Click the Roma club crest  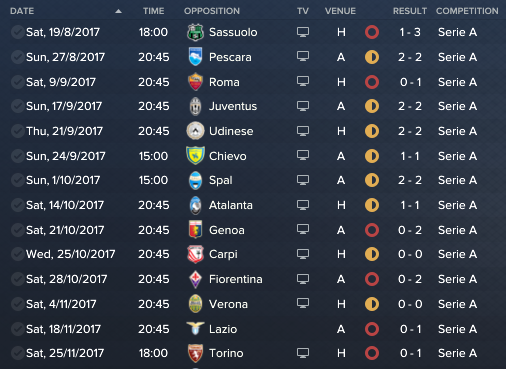(195, 82)
